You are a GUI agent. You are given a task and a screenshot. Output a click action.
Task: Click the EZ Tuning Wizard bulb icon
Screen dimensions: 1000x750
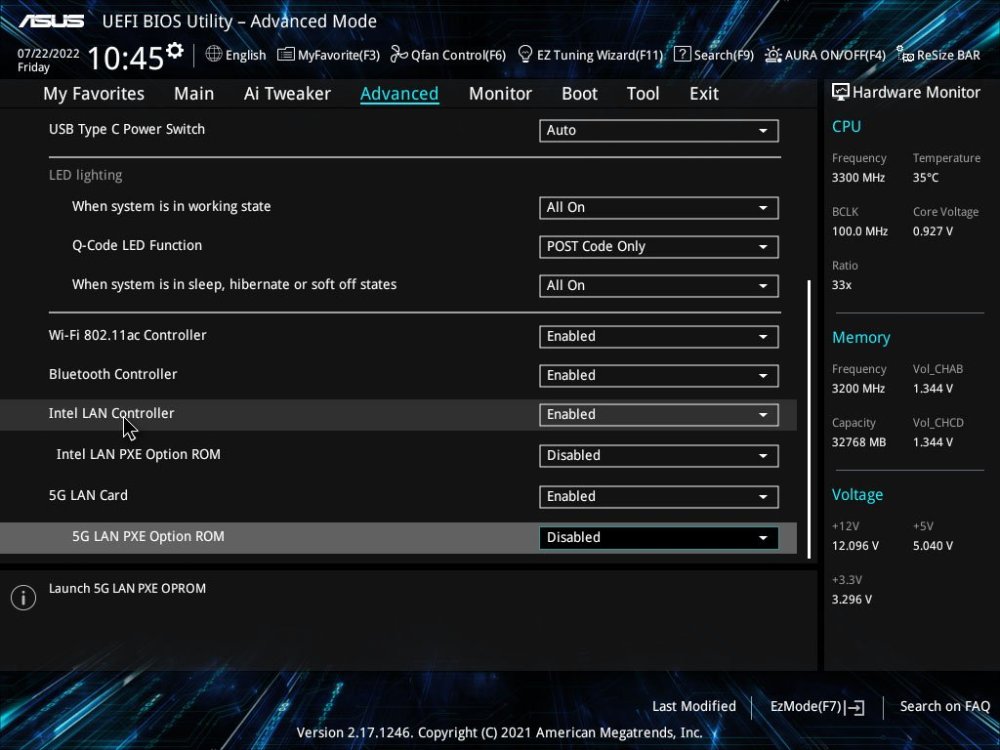click(x=525, y=54)
